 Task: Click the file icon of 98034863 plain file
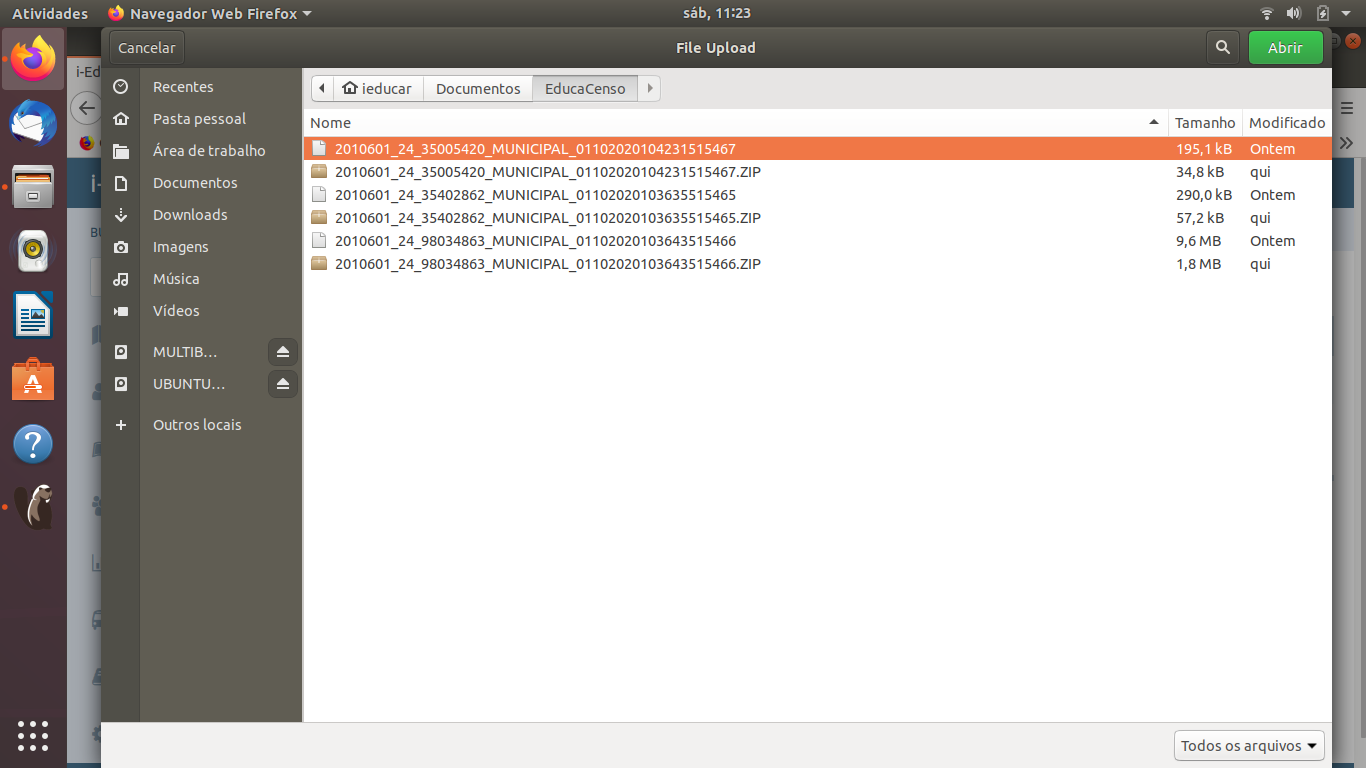click(x=319, y=240)
